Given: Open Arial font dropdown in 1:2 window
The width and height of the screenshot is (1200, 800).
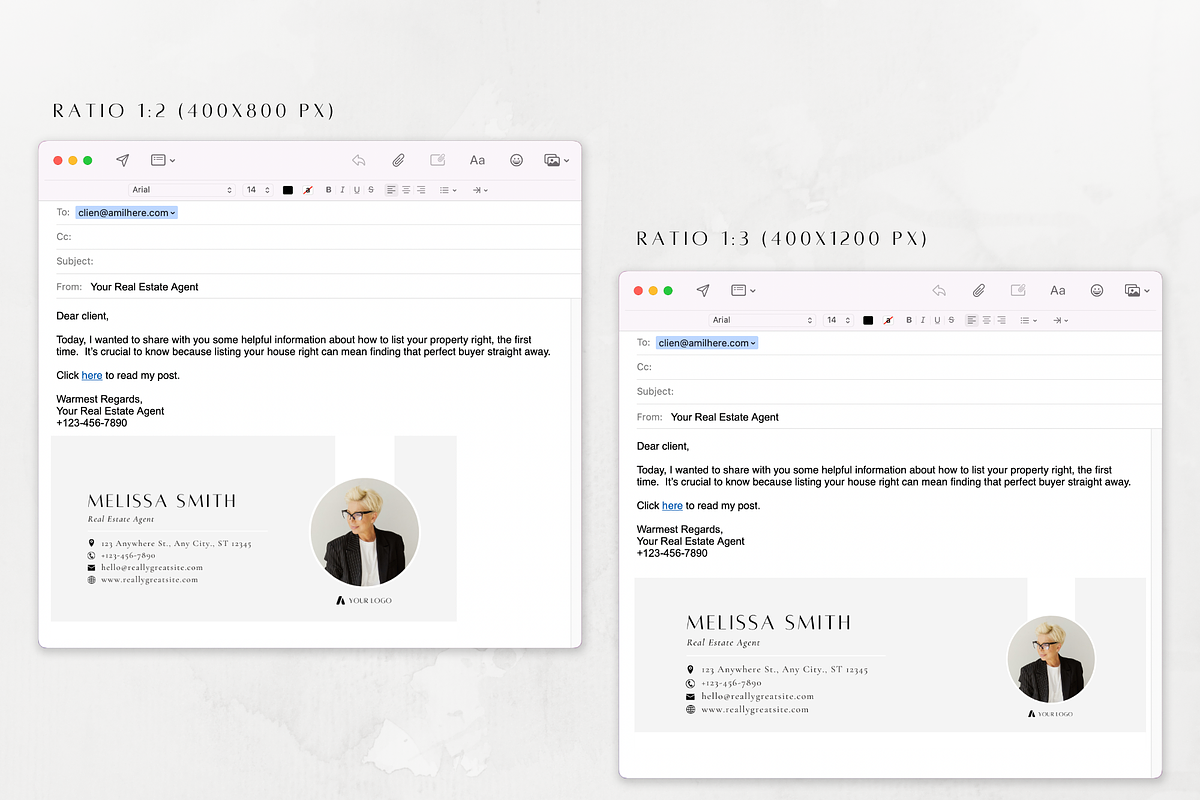Looking at the screenshot, I should click(x=182, y=190).
